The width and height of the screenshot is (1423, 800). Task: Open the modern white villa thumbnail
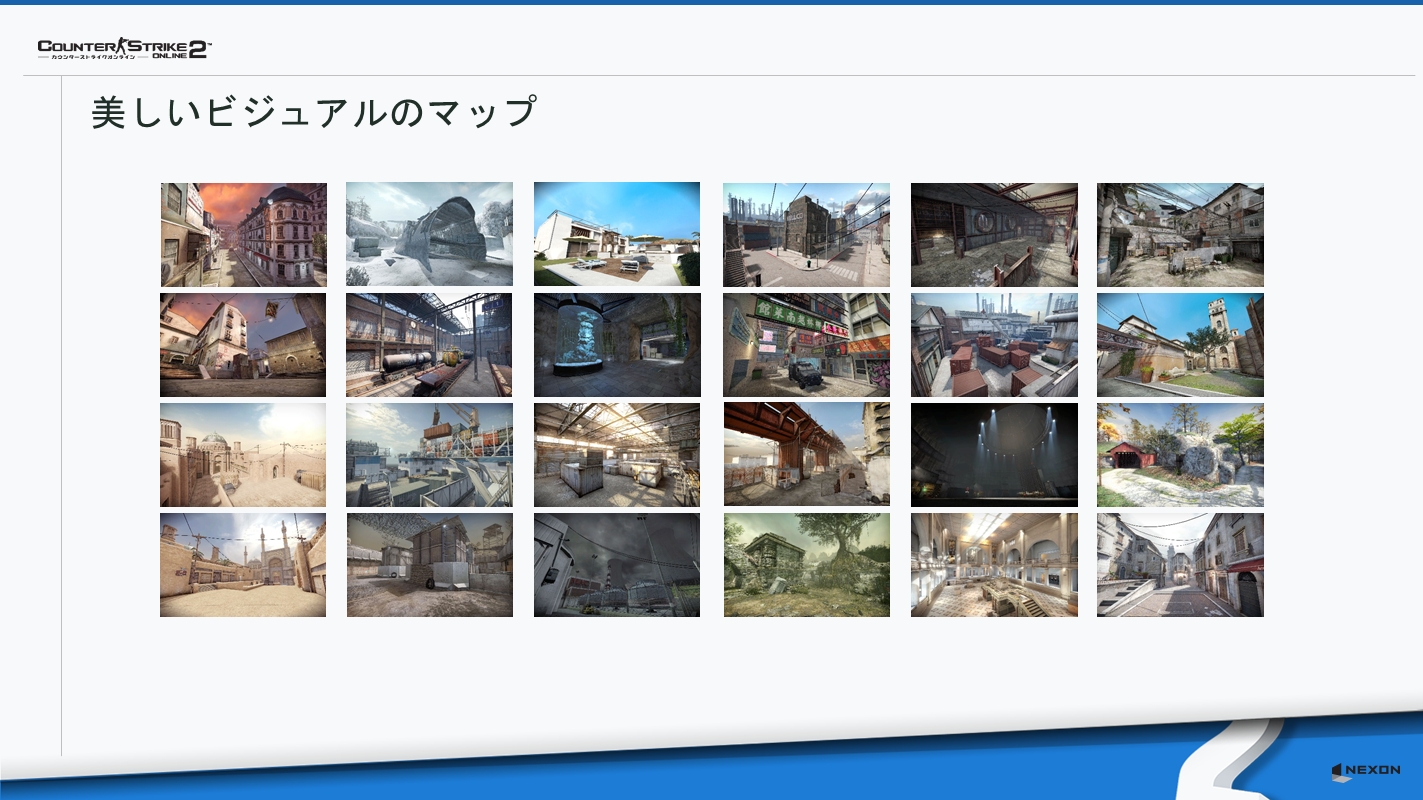[617, 235]
